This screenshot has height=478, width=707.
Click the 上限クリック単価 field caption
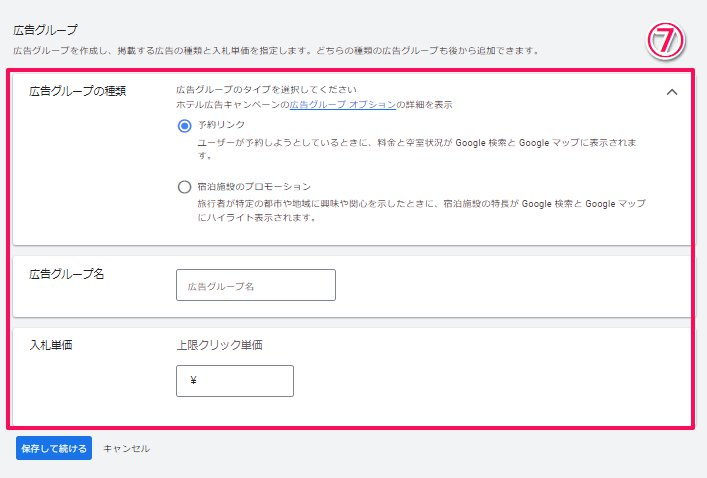(219, 346)
